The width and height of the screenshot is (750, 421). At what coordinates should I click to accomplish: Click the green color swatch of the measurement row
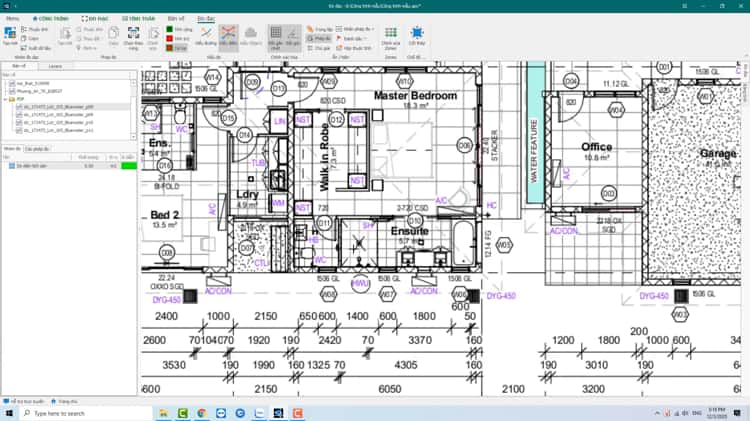(129, 166)
